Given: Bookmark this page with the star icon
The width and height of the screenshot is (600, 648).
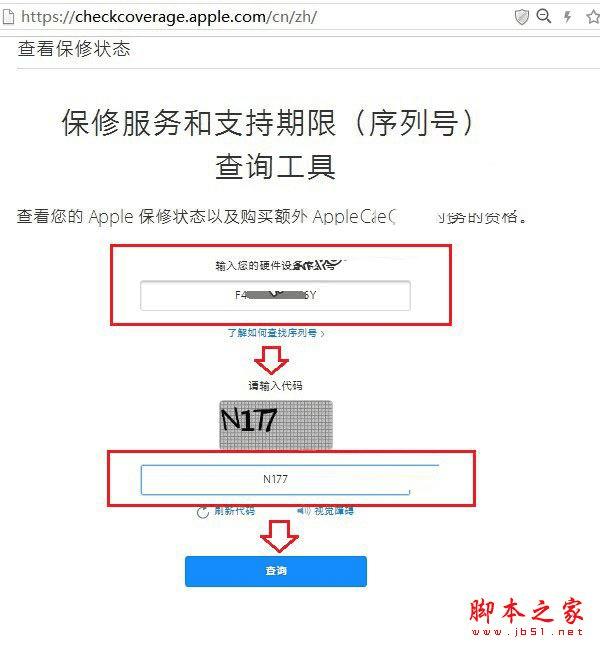Looking at the screenshot, I should pos(593,17).
